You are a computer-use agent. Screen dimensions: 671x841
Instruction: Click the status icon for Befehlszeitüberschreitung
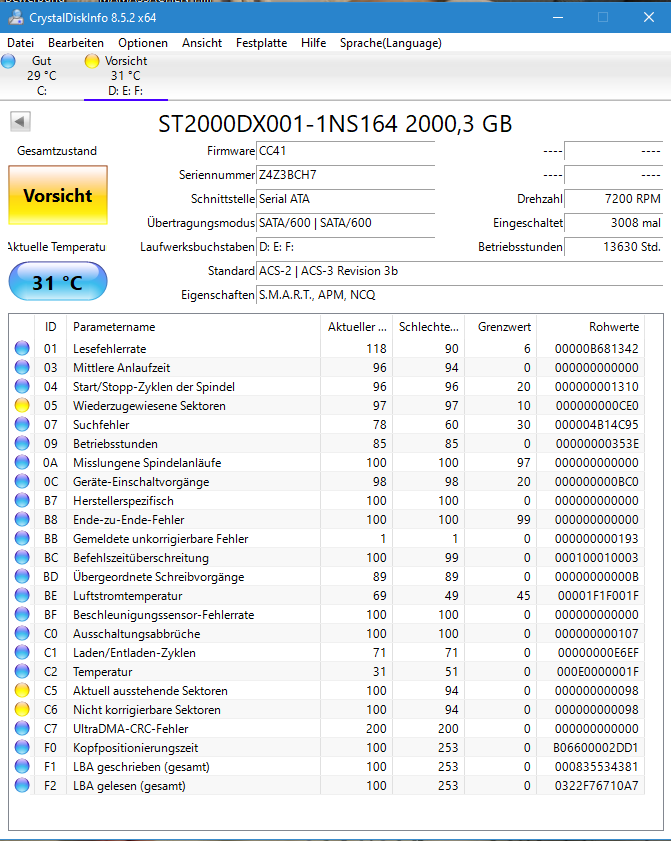(x=22, y=557)
